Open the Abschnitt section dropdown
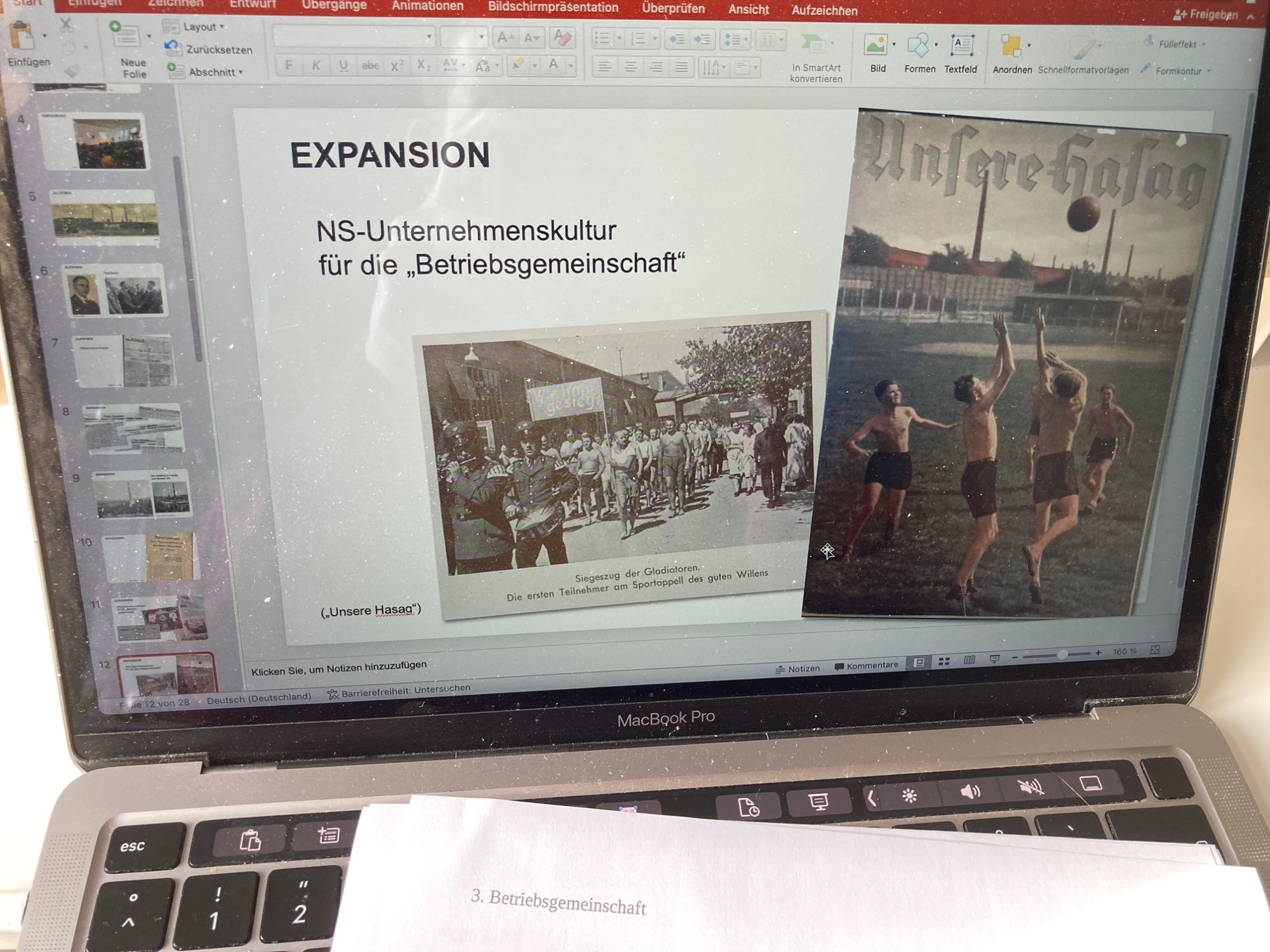The width and height of the screenshot is (1270, 952). click(x=213, y=72)
